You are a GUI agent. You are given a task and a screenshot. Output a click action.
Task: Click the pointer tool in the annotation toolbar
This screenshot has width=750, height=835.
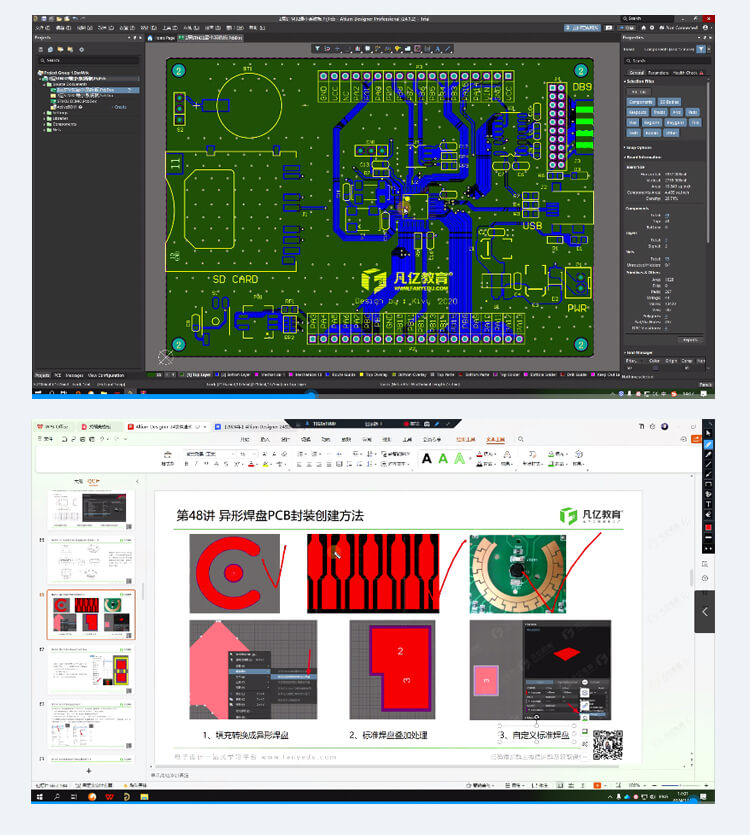pyautogui.click(x=708, y=433)
